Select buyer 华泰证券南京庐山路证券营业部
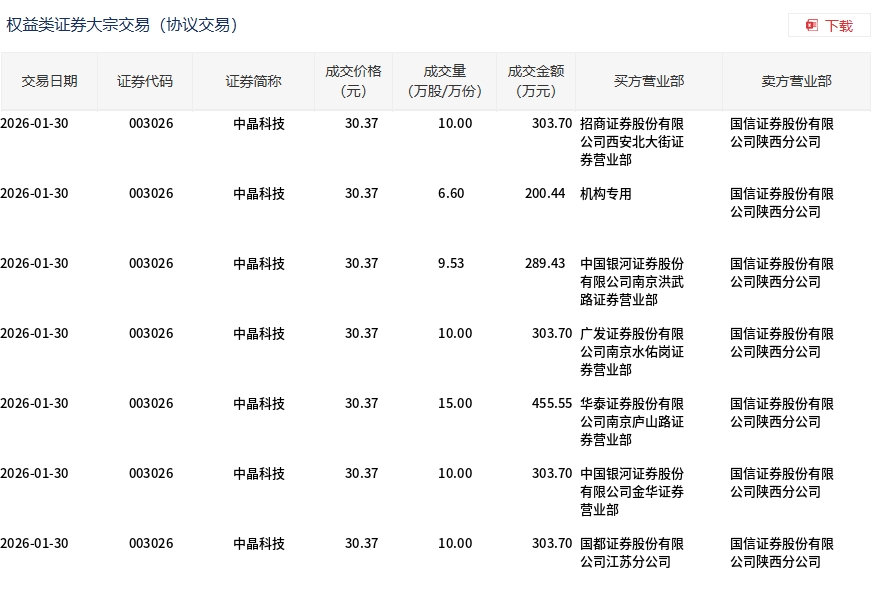This screenshot has height=602, width=872. coord(632,422)
